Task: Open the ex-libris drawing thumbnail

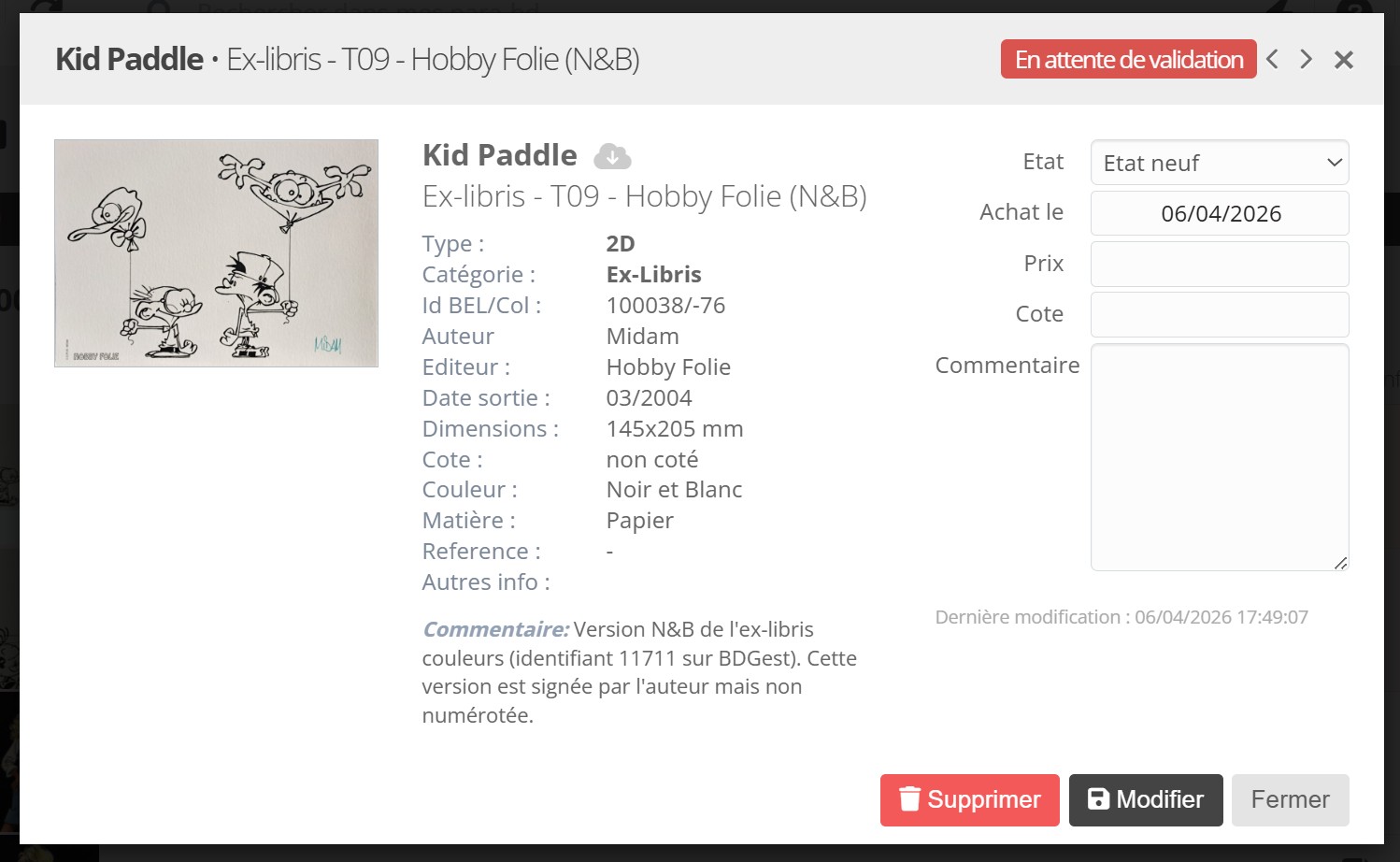Action: (x=216, y=252)
